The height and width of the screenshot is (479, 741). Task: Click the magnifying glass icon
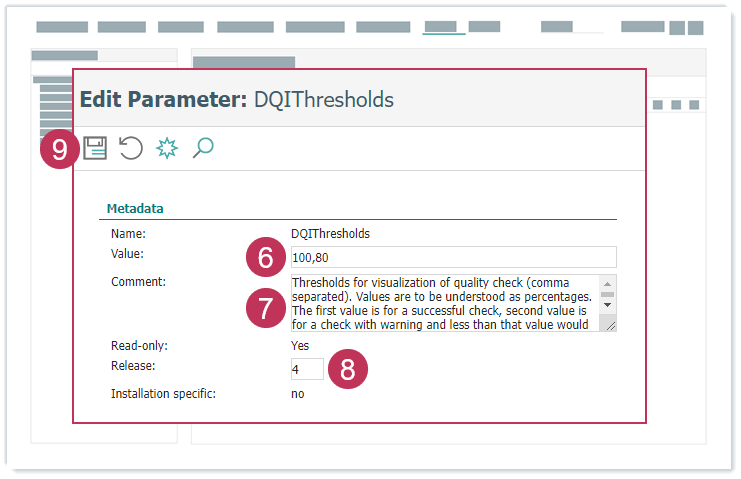click(x=203, y=149)
